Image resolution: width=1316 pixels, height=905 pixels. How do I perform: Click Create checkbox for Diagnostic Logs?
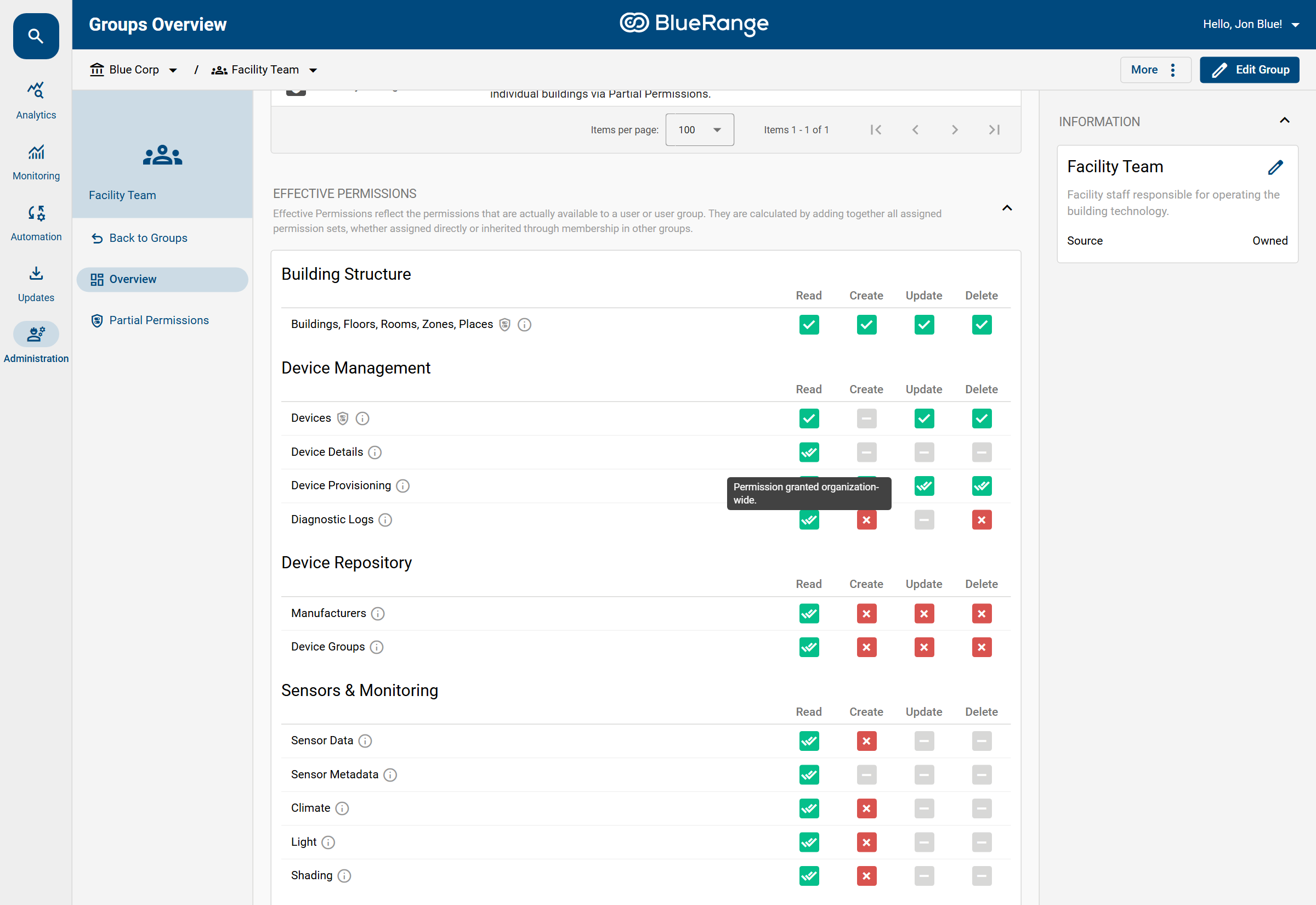tap(866, 520)
